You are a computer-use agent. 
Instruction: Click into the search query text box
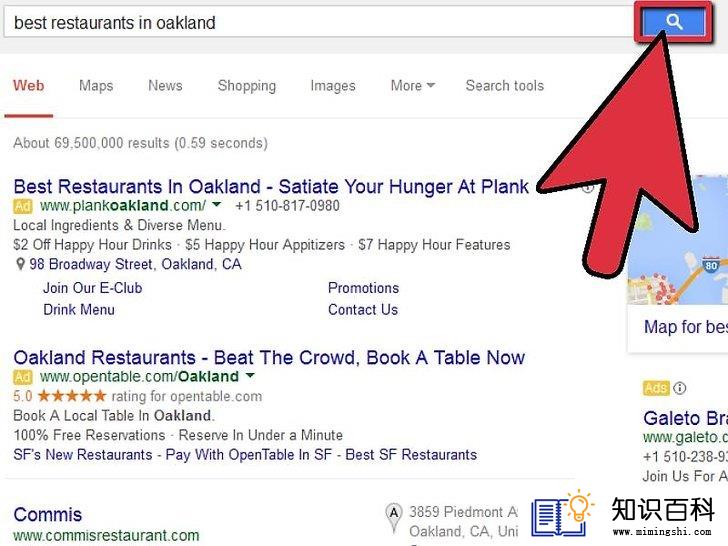click(x=319, y=22)
